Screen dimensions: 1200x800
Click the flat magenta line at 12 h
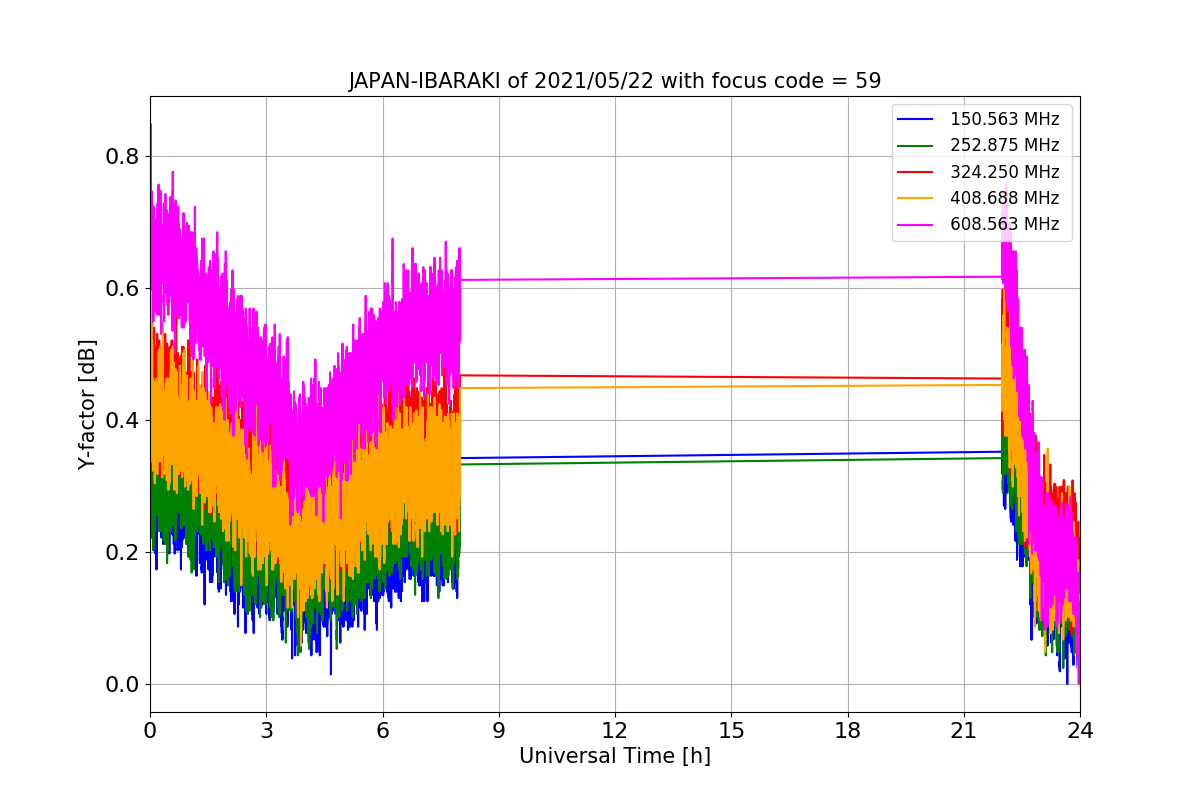click(x=615, y=279)
